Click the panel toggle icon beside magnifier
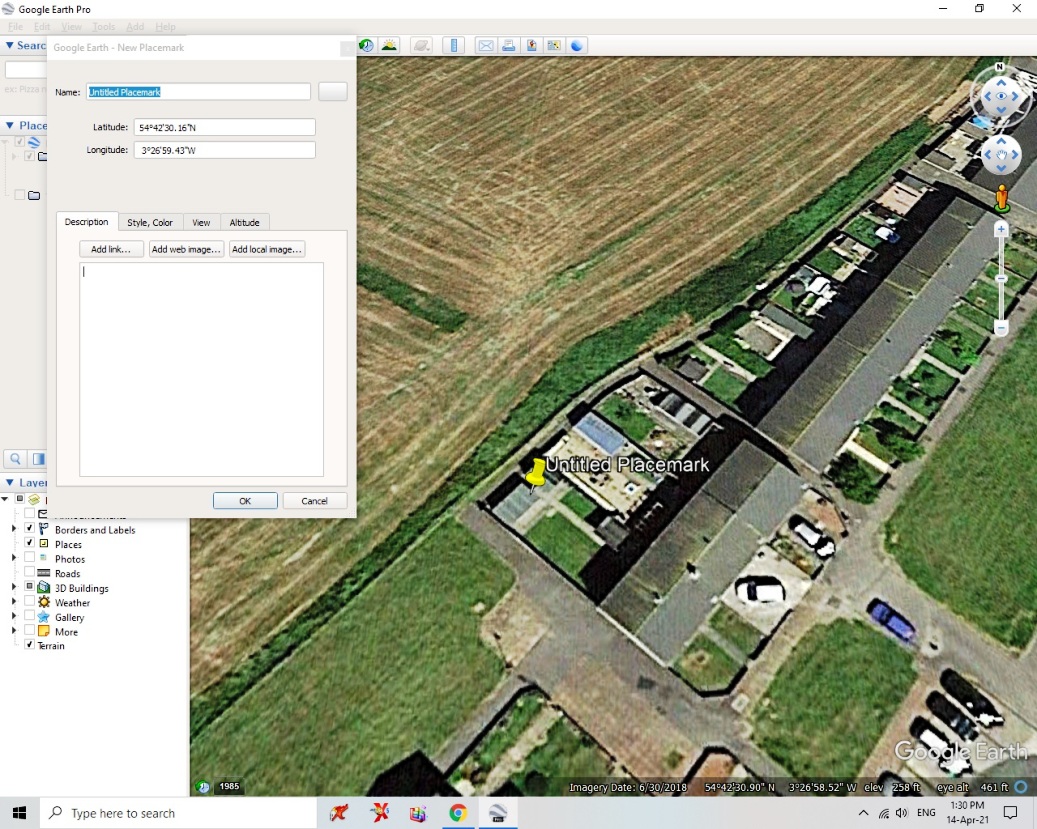 (38, 458)
